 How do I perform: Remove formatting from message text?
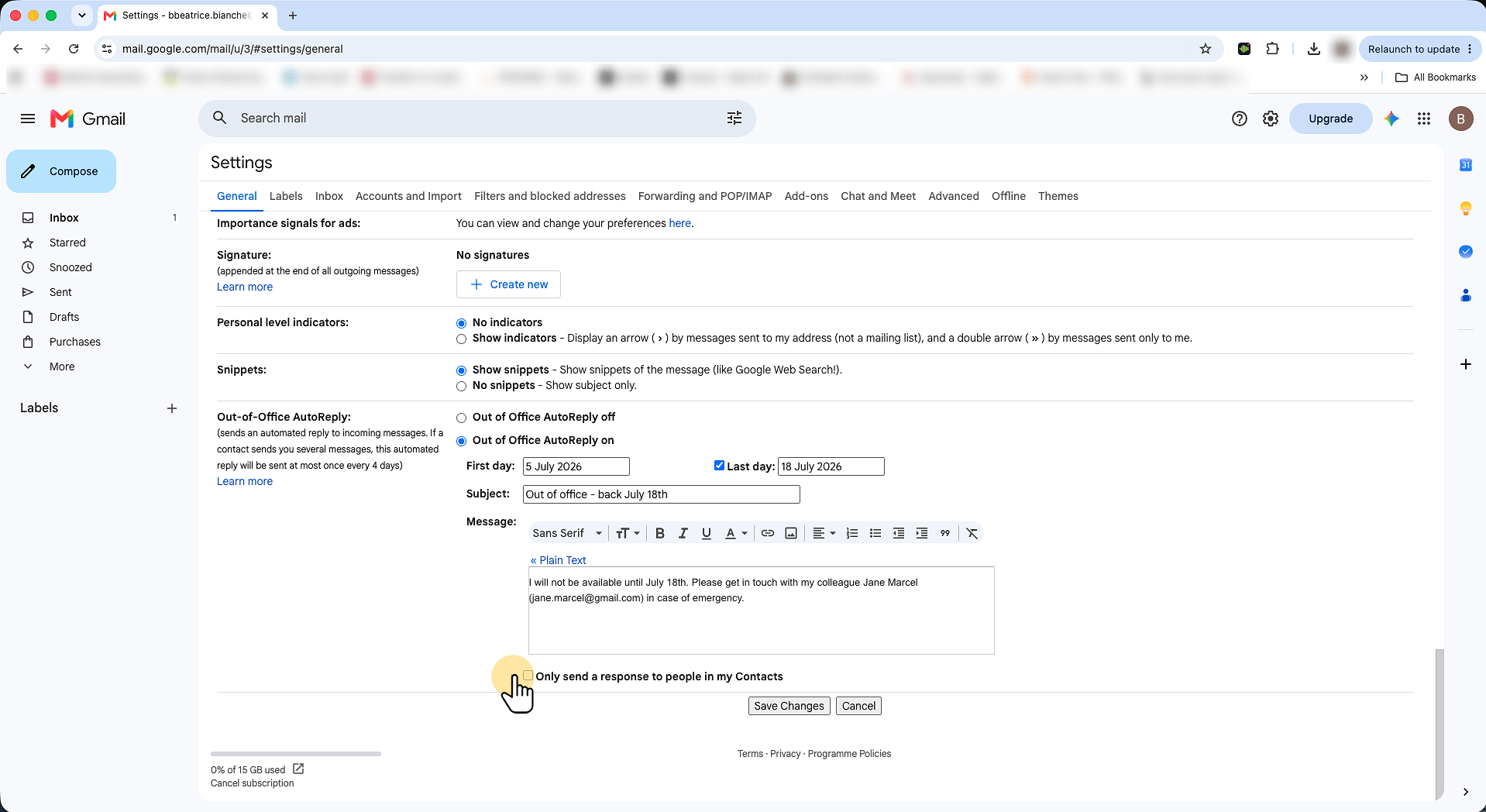pos(972,533)
